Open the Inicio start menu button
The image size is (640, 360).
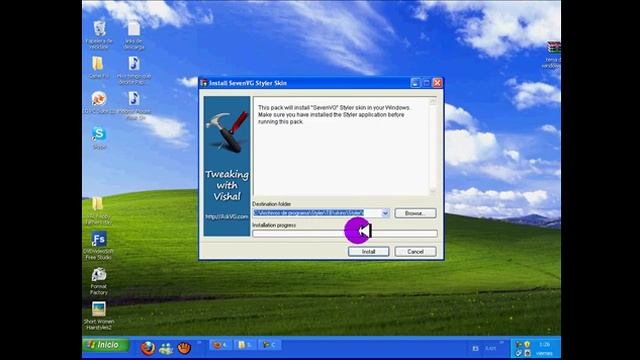[106, 345]
